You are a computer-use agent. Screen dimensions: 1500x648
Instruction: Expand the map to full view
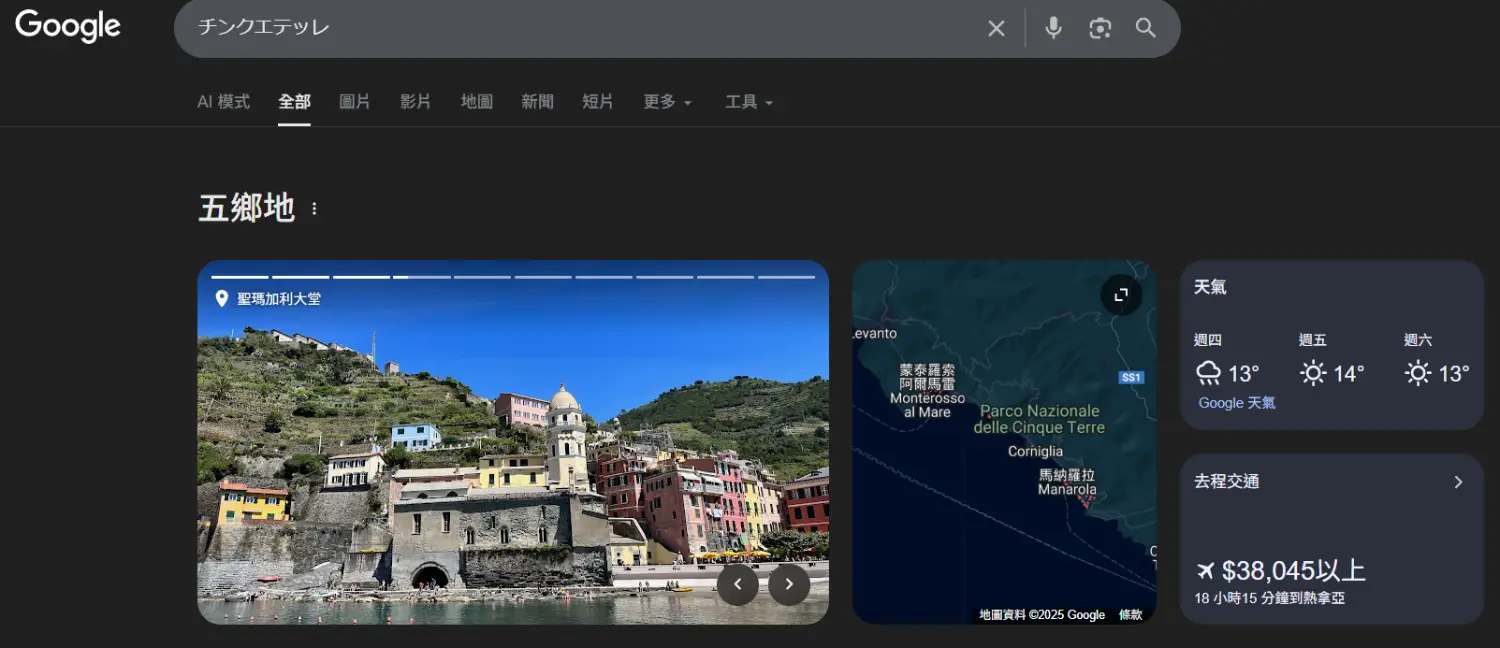[1121, 295]
